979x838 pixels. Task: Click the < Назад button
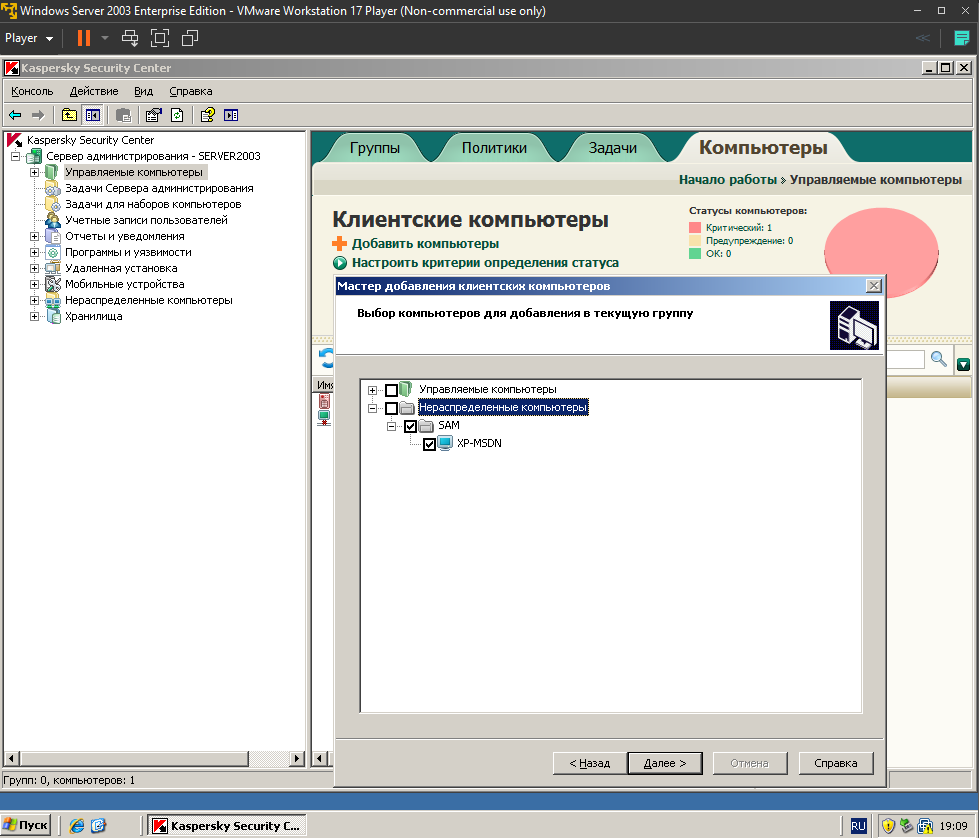coord(589,763)
